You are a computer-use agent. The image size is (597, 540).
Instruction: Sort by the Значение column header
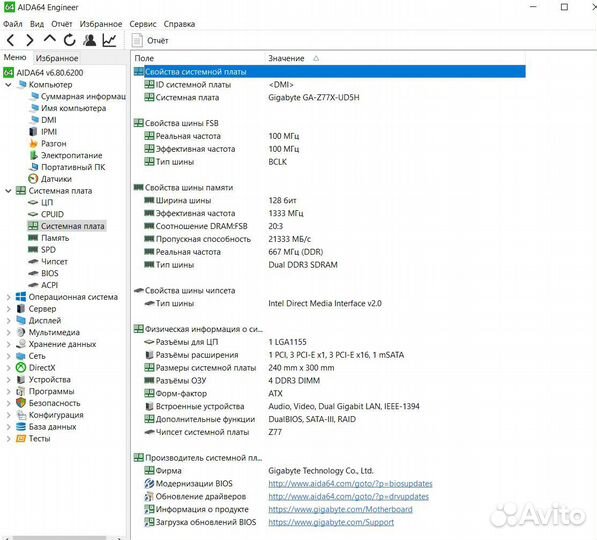click(395, 59)
